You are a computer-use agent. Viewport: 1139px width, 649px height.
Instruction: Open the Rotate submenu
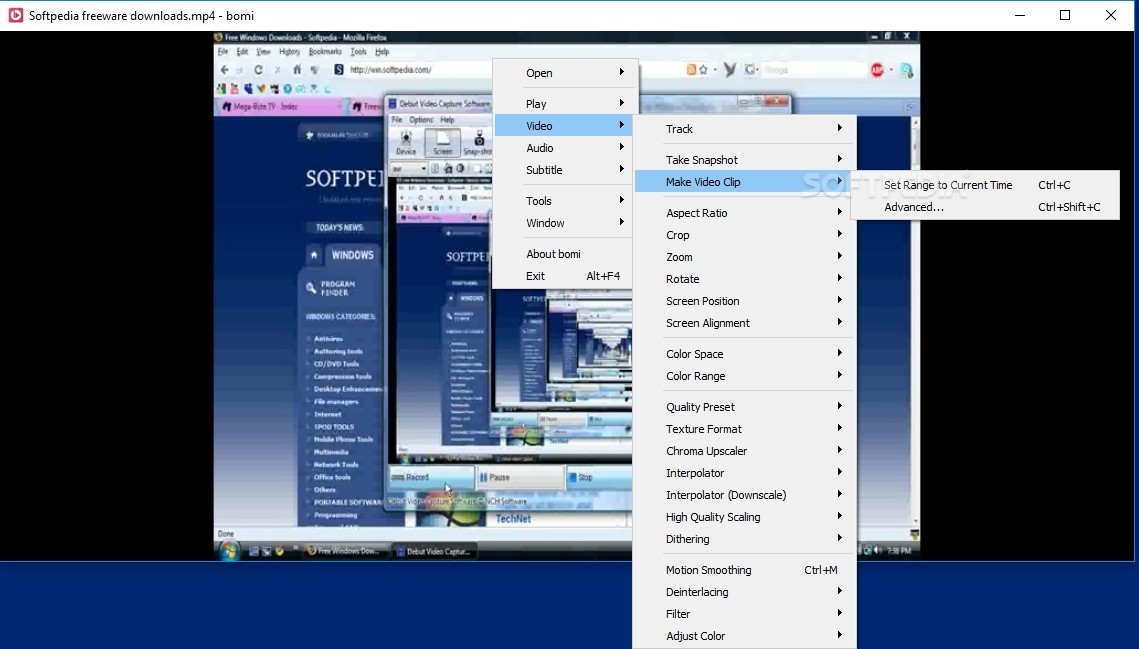click(x=745, y=279)
